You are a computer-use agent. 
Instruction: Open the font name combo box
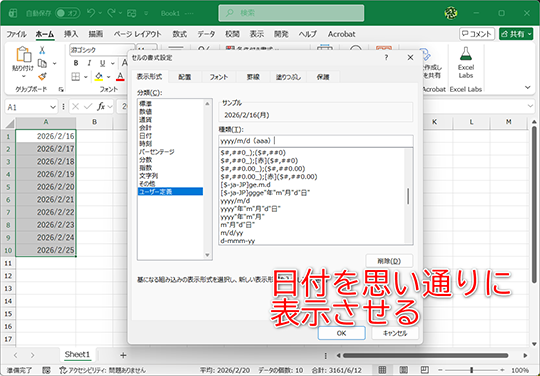click(x=102, y=50)
